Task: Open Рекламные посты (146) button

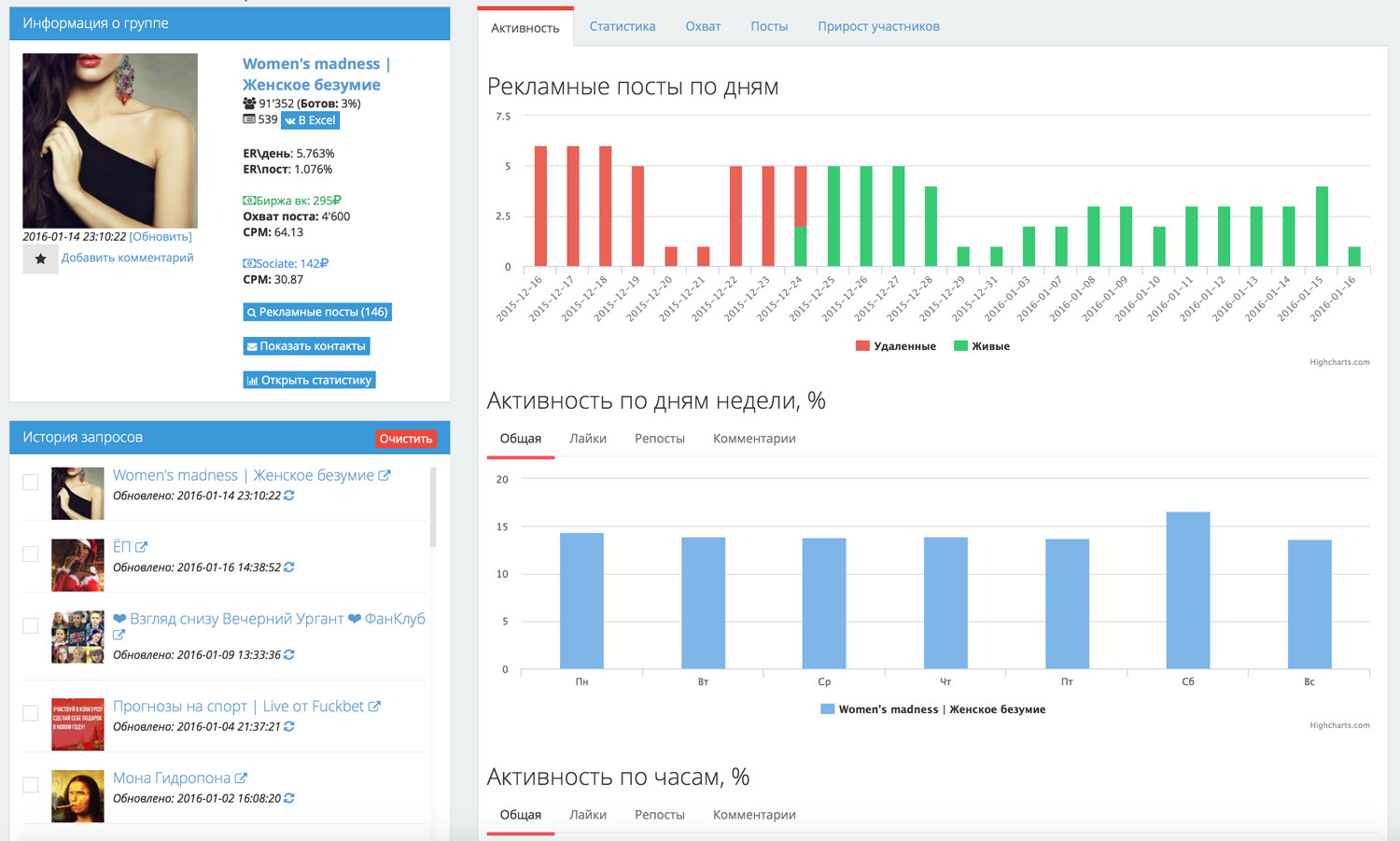Action: (x=317, y=312)
